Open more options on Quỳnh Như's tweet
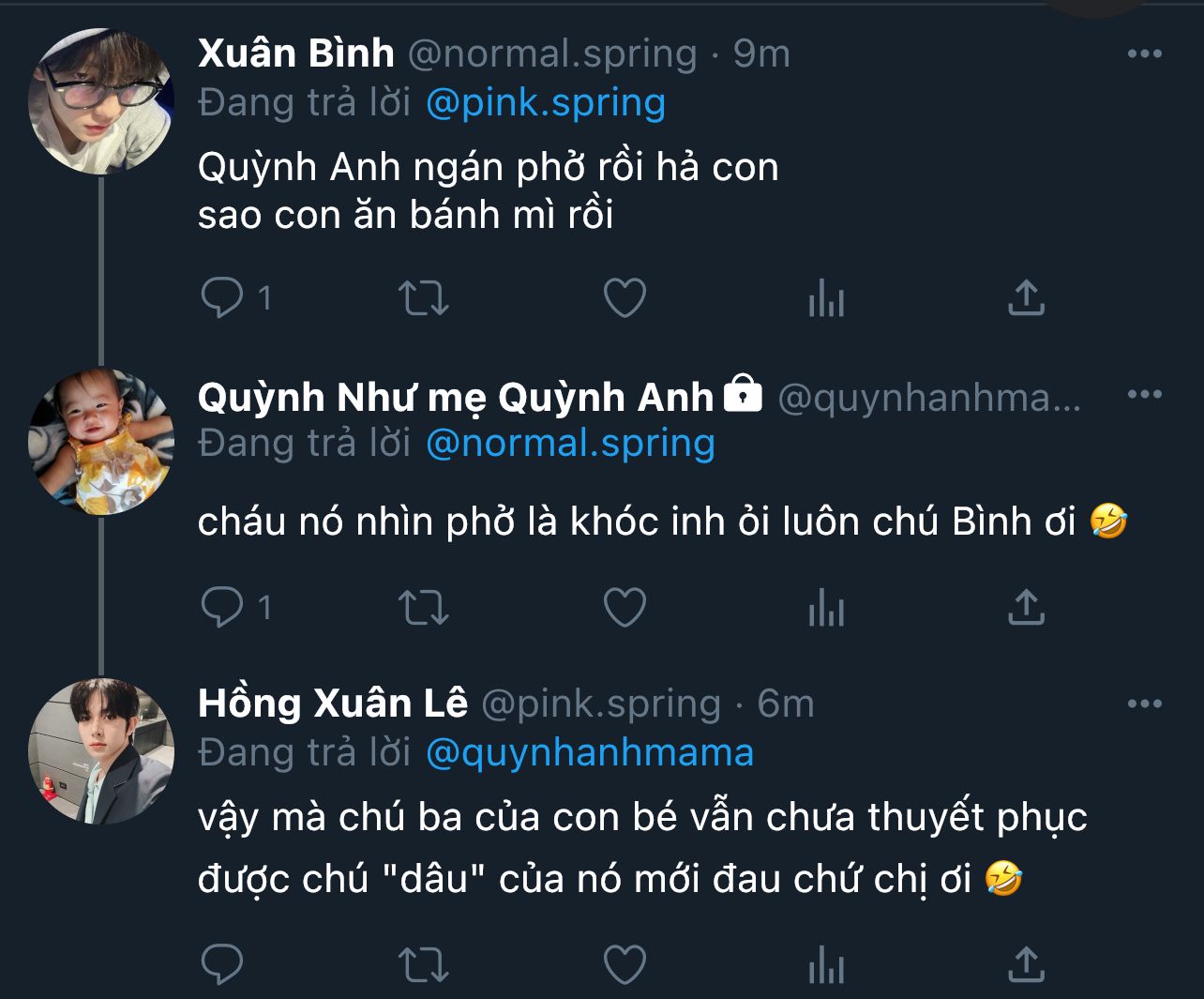The height and width of the screenshot is (999, 1204). [x=1145, y=395]
